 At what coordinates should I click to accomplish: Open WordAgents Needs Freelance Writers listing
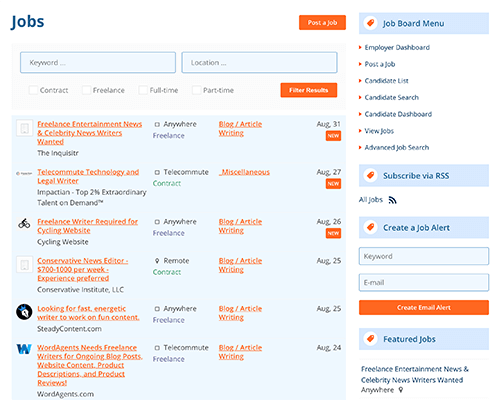click(x=90, y=365)
